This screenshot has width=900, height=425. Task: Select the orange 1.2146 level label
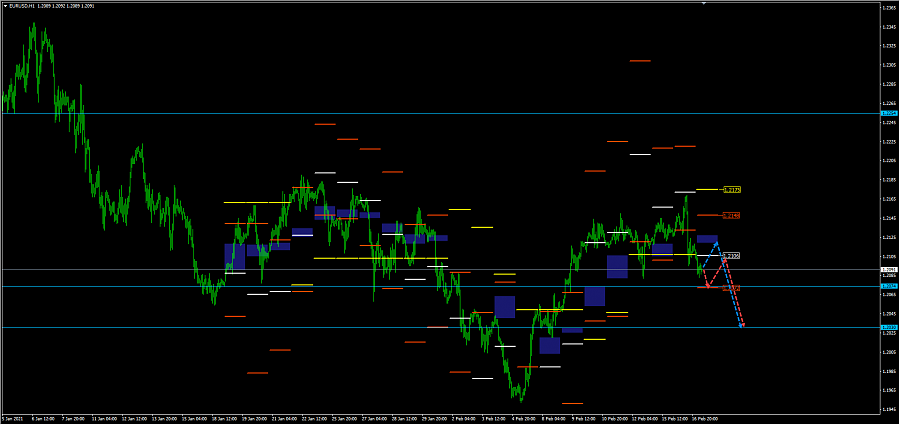[x=732, y=215]
